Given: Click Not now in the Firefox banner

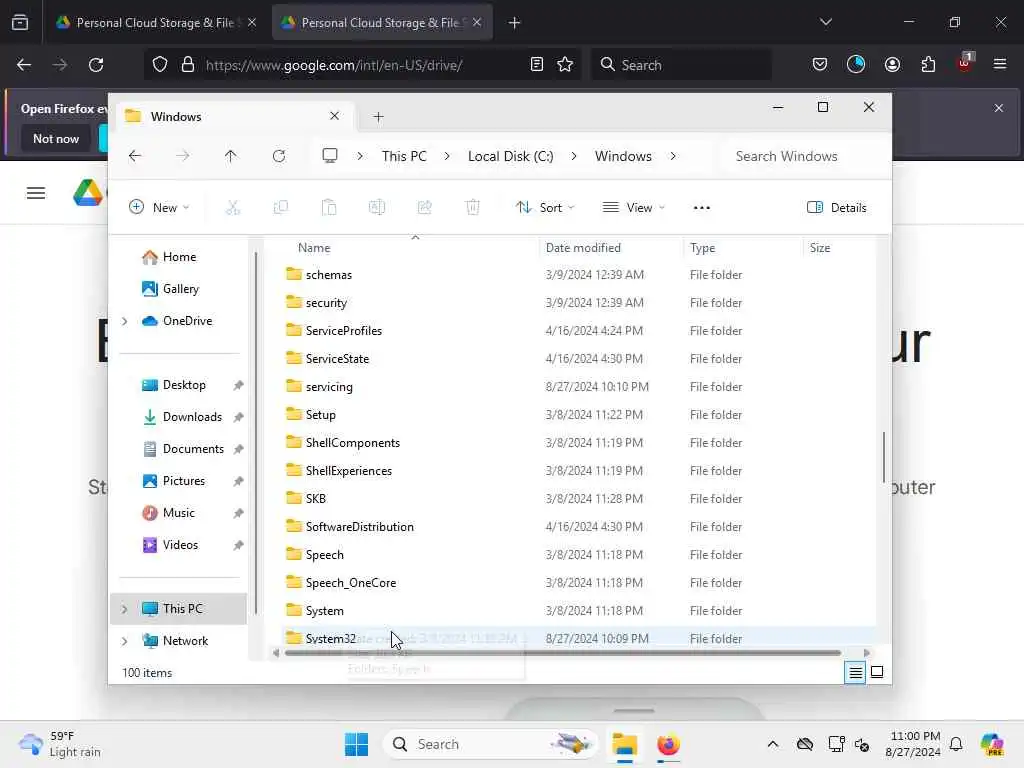Looking at the screenshot, I should [x=56, y=138].
